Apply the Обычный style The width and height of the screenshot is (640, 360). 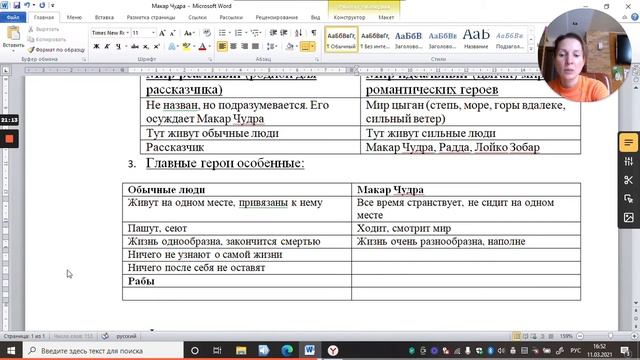pyautogui.click(x=342, y=40)
